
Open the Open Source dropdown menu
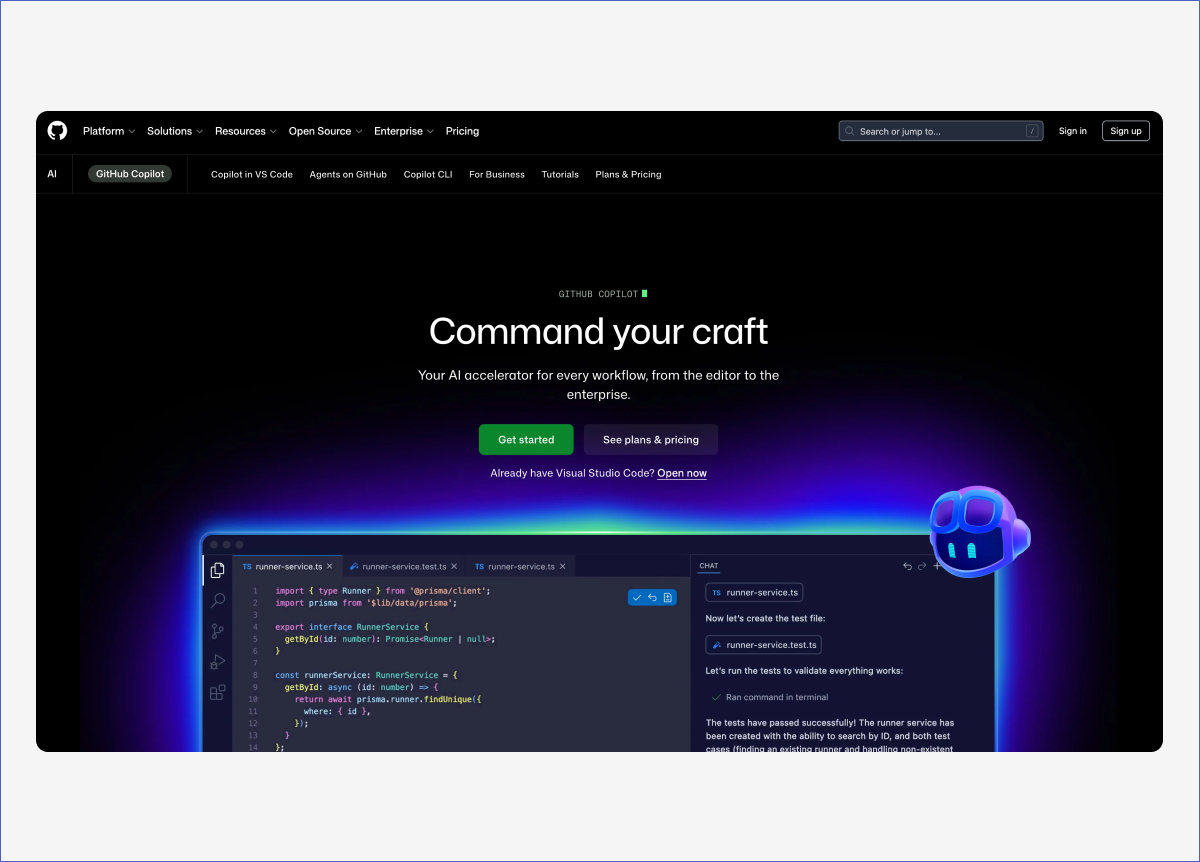point(325,131)
